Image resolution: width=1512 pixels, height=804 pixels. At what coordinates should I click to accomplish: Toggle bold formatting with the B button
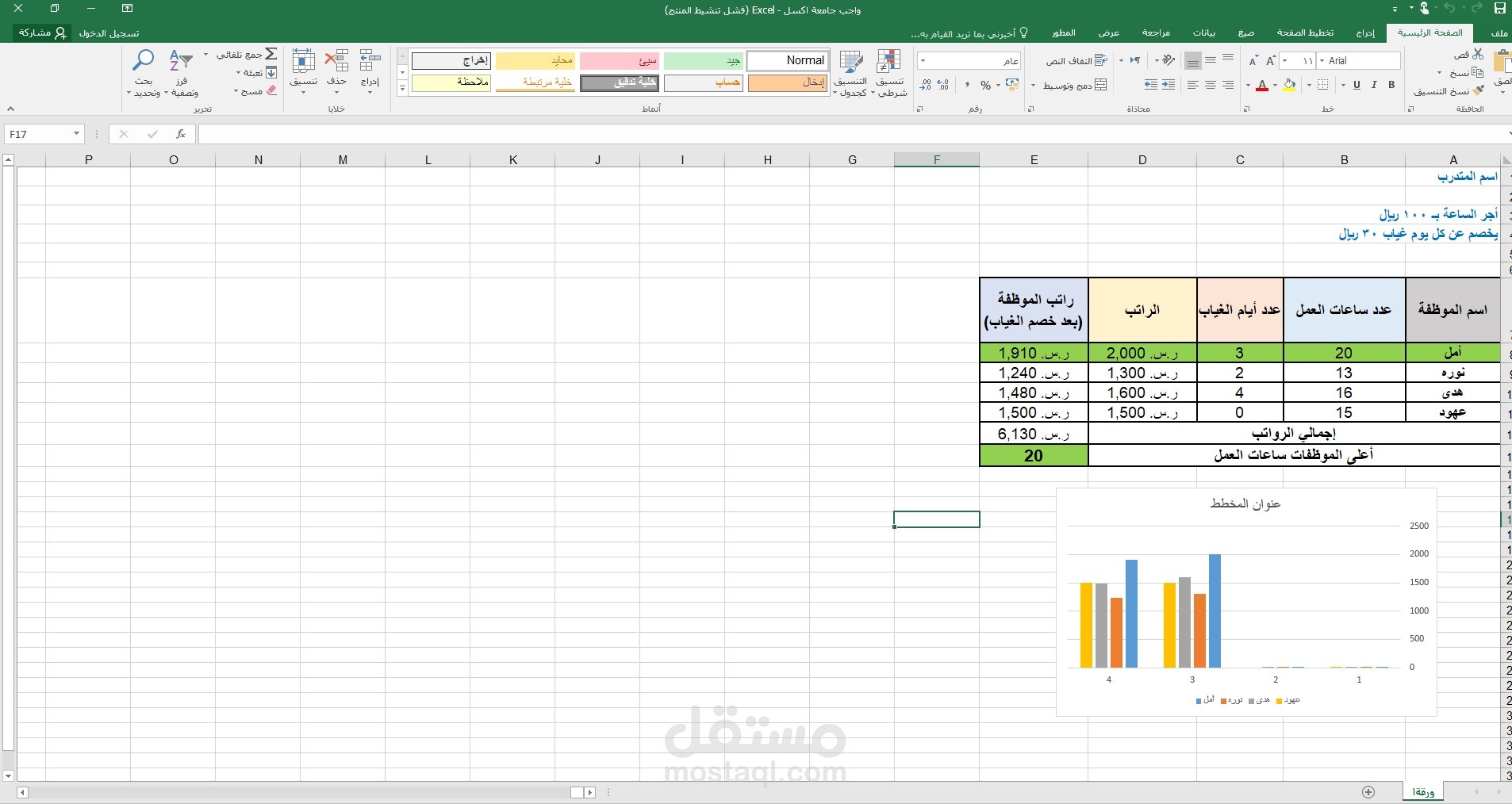point(1391,85)
